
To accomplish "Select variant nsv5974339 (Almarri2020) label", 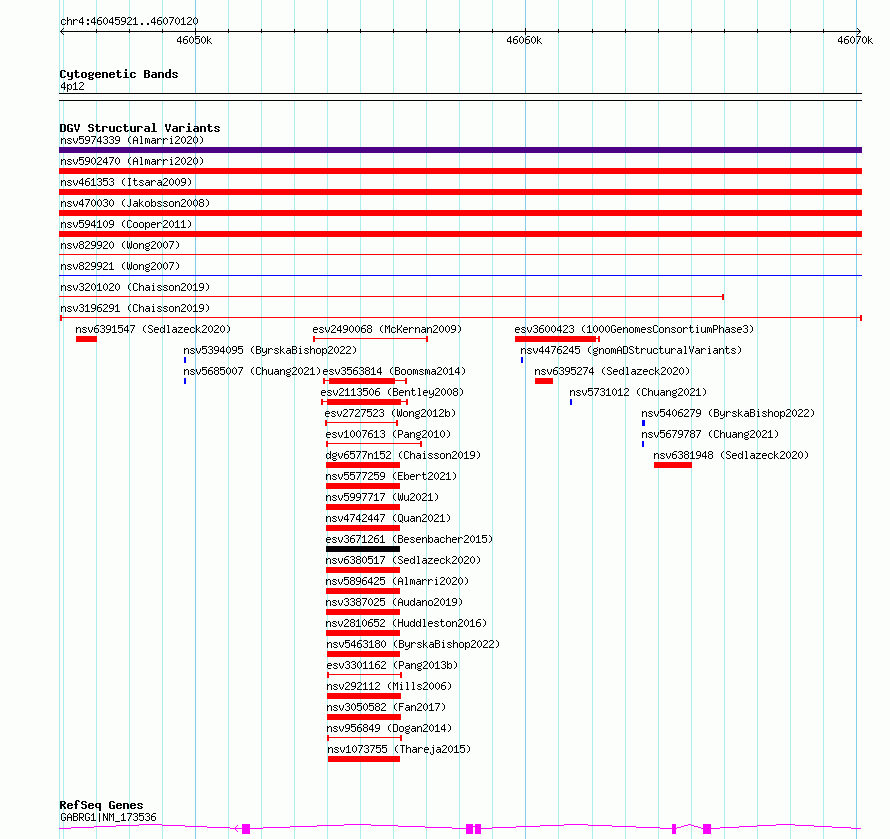I will tap(132, 140).
